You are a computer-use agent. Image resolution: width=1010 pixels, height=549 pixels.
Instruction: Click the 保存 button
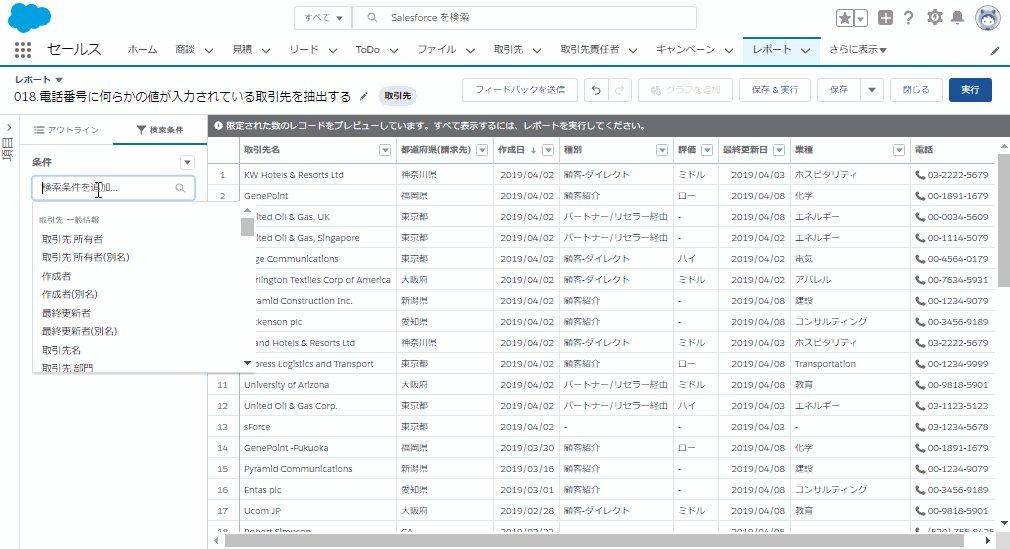[x=839, y=90]
